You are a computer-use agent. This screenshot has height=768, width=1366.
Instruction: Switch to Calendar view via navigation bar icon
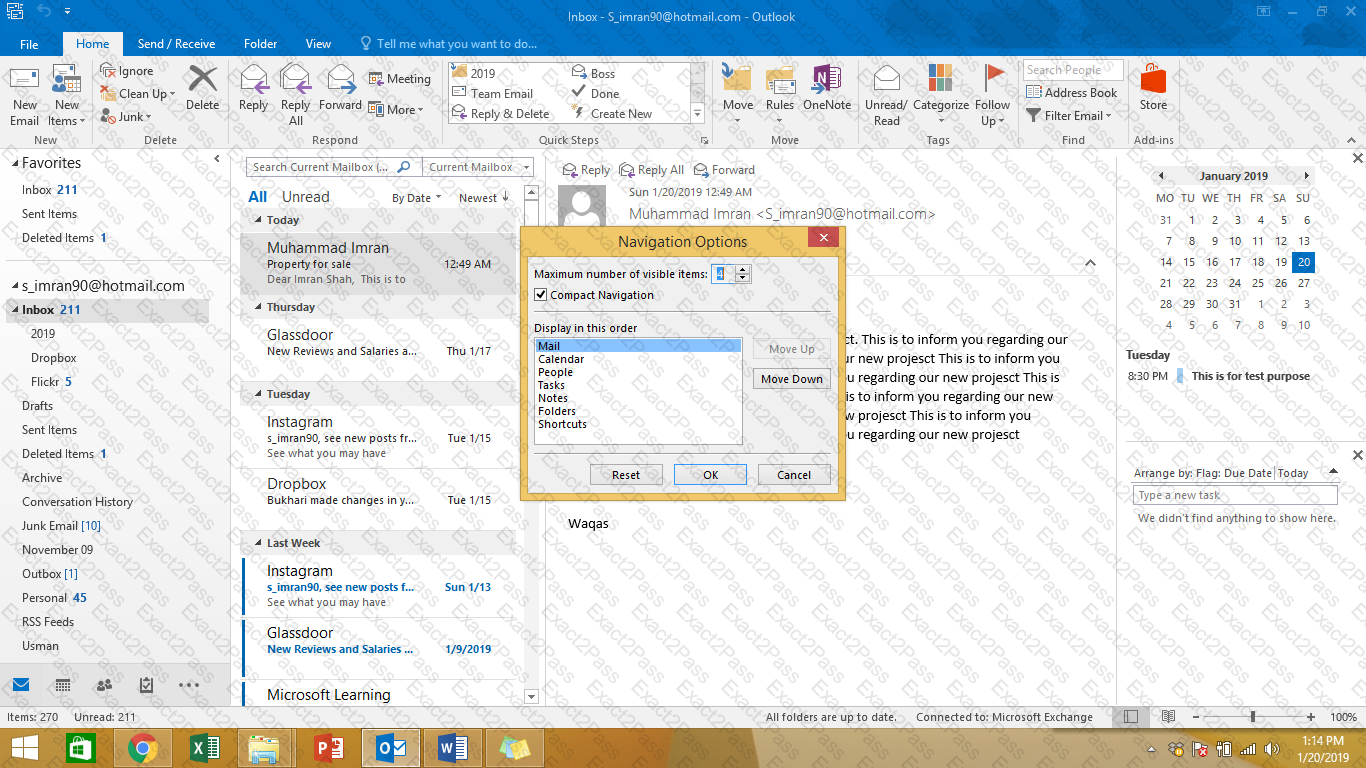(x=63, y=685)
